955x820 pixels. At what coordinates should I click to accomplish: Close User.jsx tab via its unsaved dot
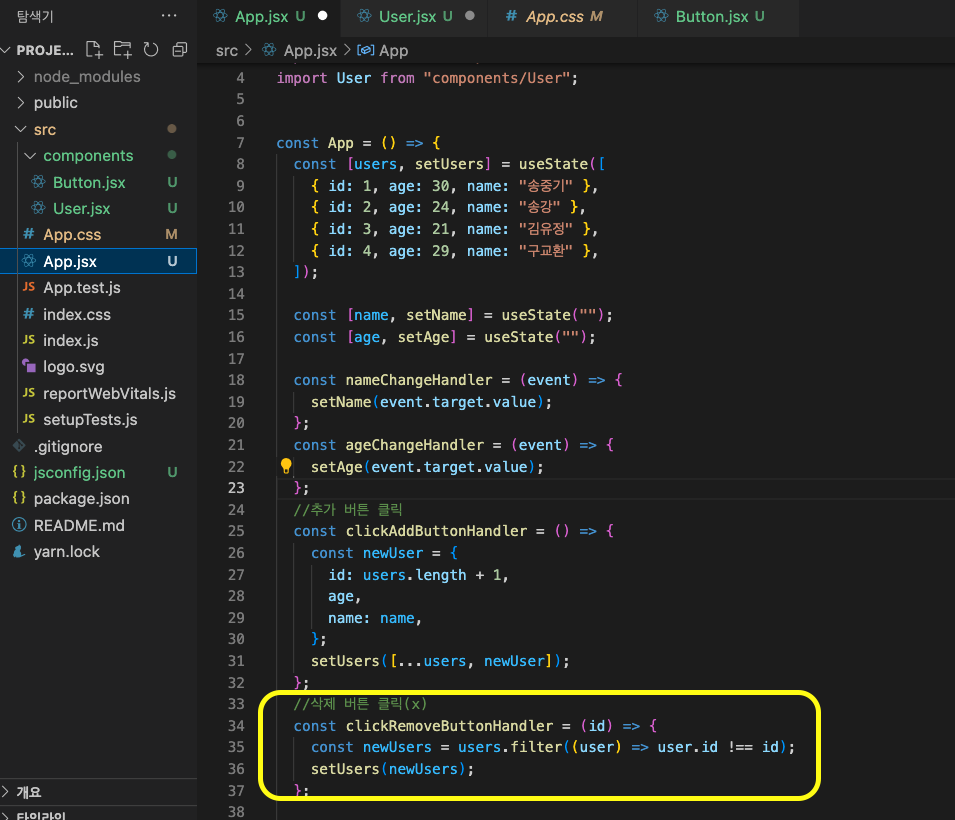tap(470, 16)
